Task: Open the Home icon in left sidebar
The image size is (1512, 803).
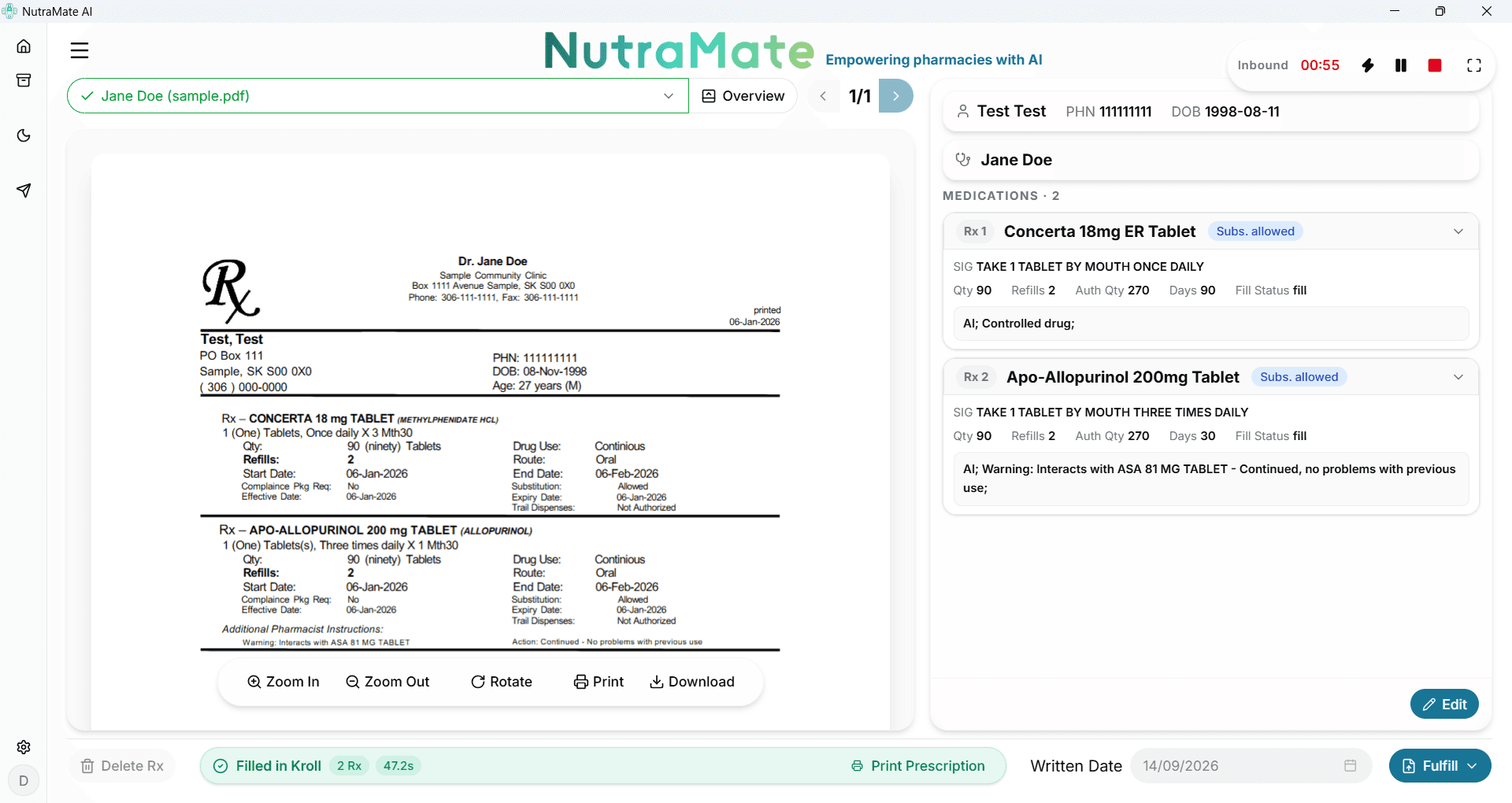Action: 24,46
